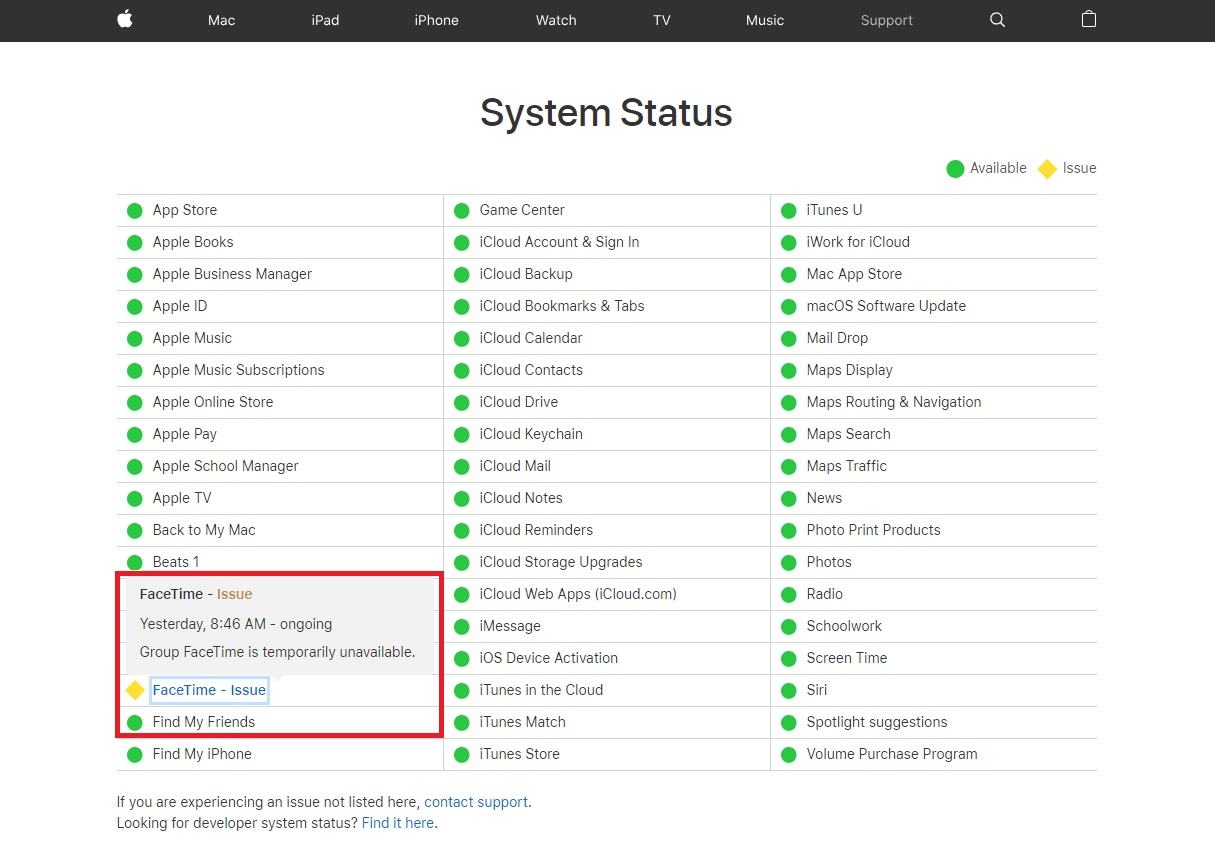Click the 'iCloud Storage Upgrades' service name

(x=561, y=562)
